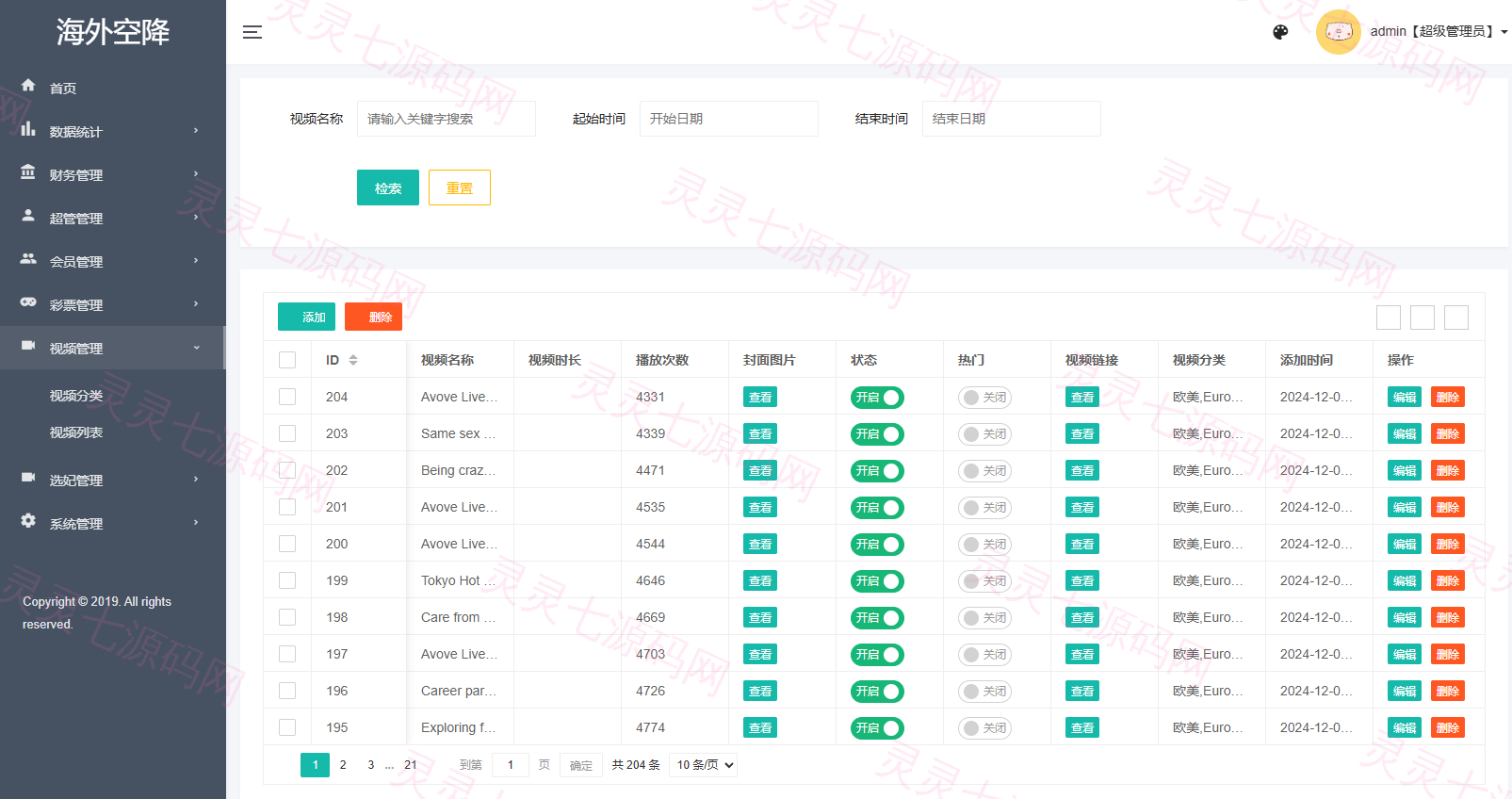The width and height of the screenshot is (1512, 799).
Task: Open the admin 超级管理员 user dropdown
Action: [x=1439, y=32]
